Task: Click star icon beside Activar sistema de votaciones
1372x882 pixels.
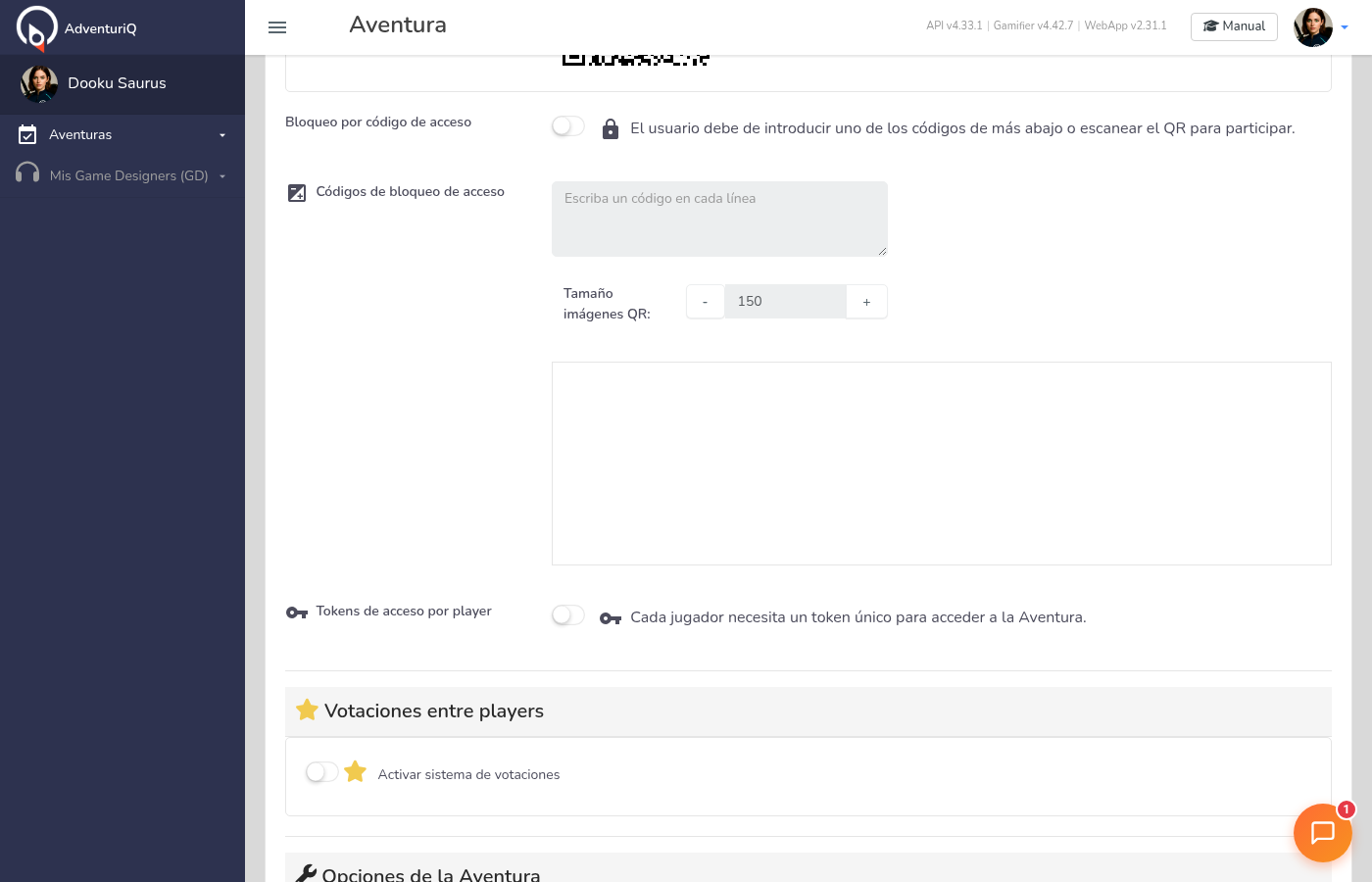Action: pos(356,772)
